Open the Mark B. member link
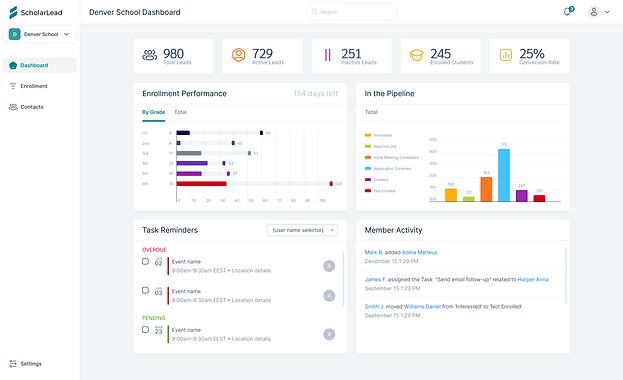The width and height of the screenshot is (623, 380). click(374, 252)
